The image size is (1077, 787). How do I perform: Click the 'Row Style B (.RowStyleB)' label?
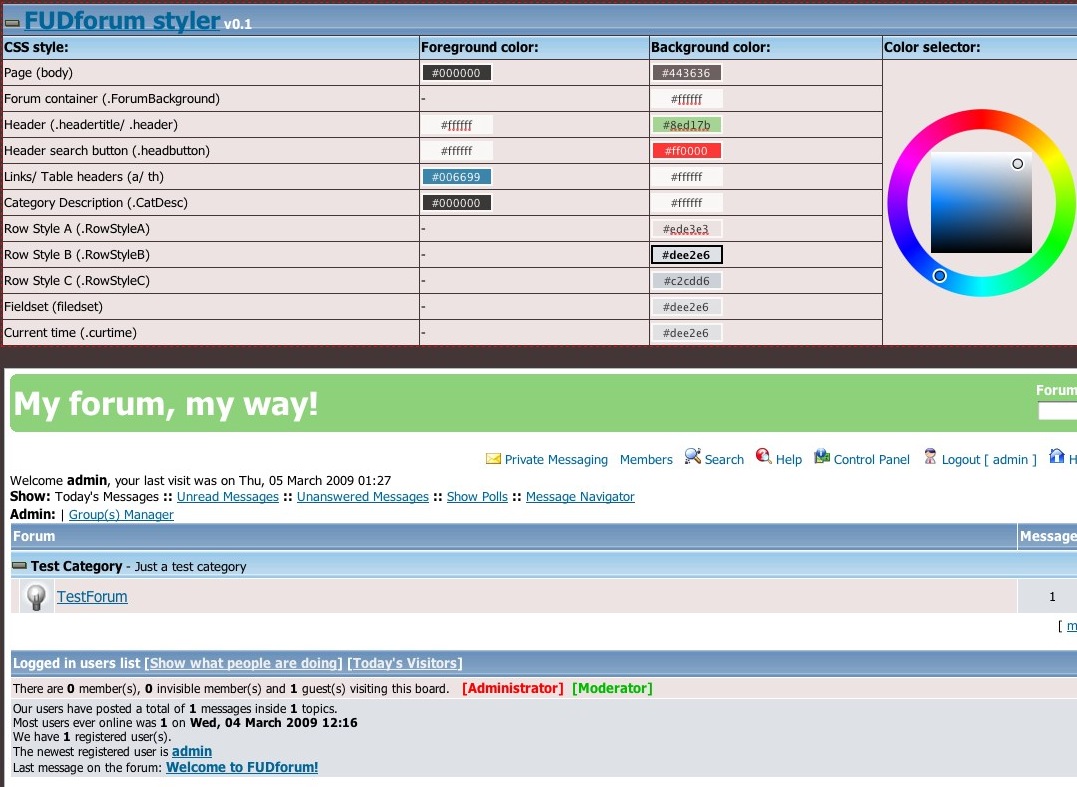[77, 255]
